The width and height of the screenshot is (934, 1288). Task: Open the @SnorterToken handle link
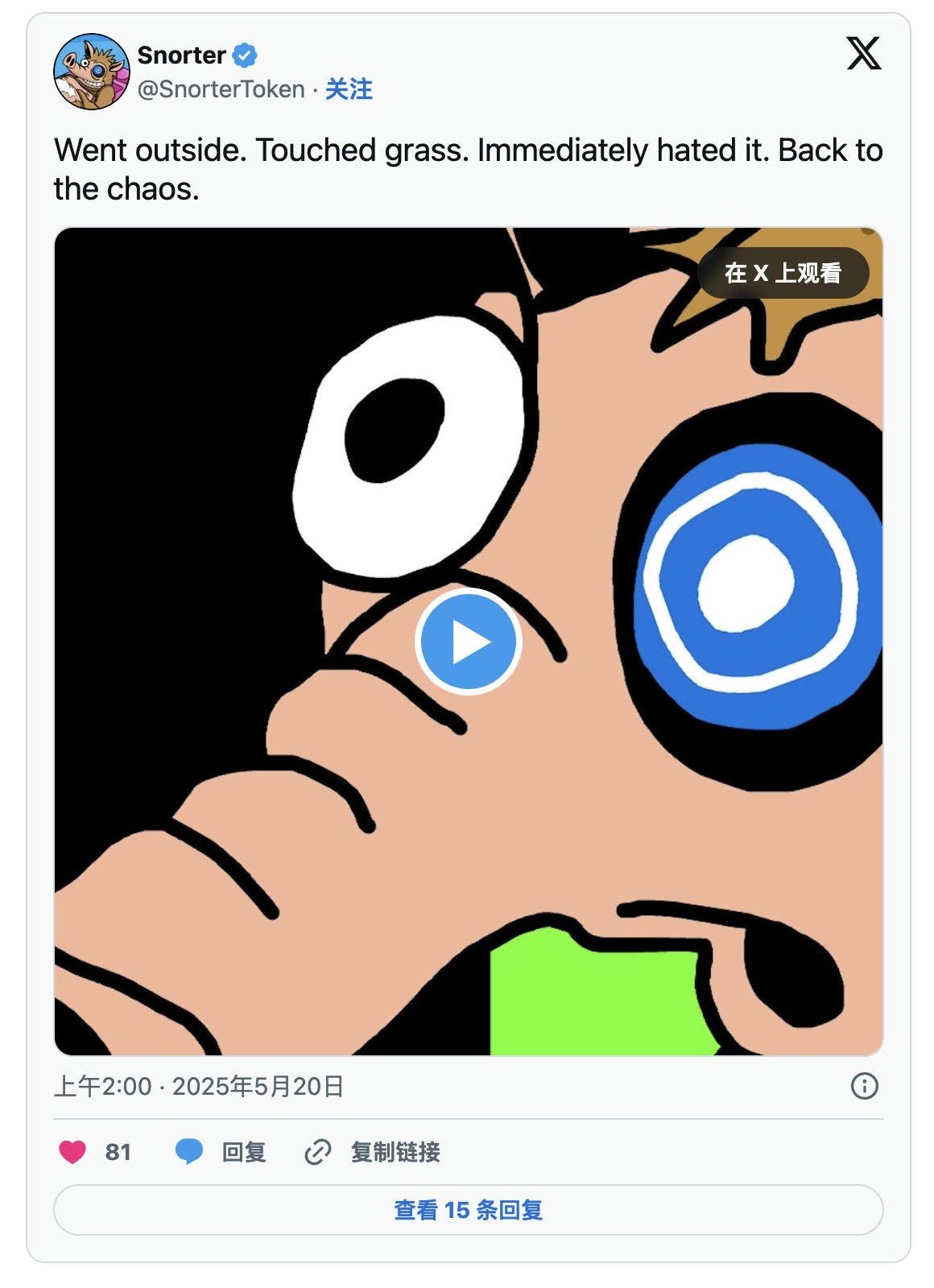coord(221,89)
